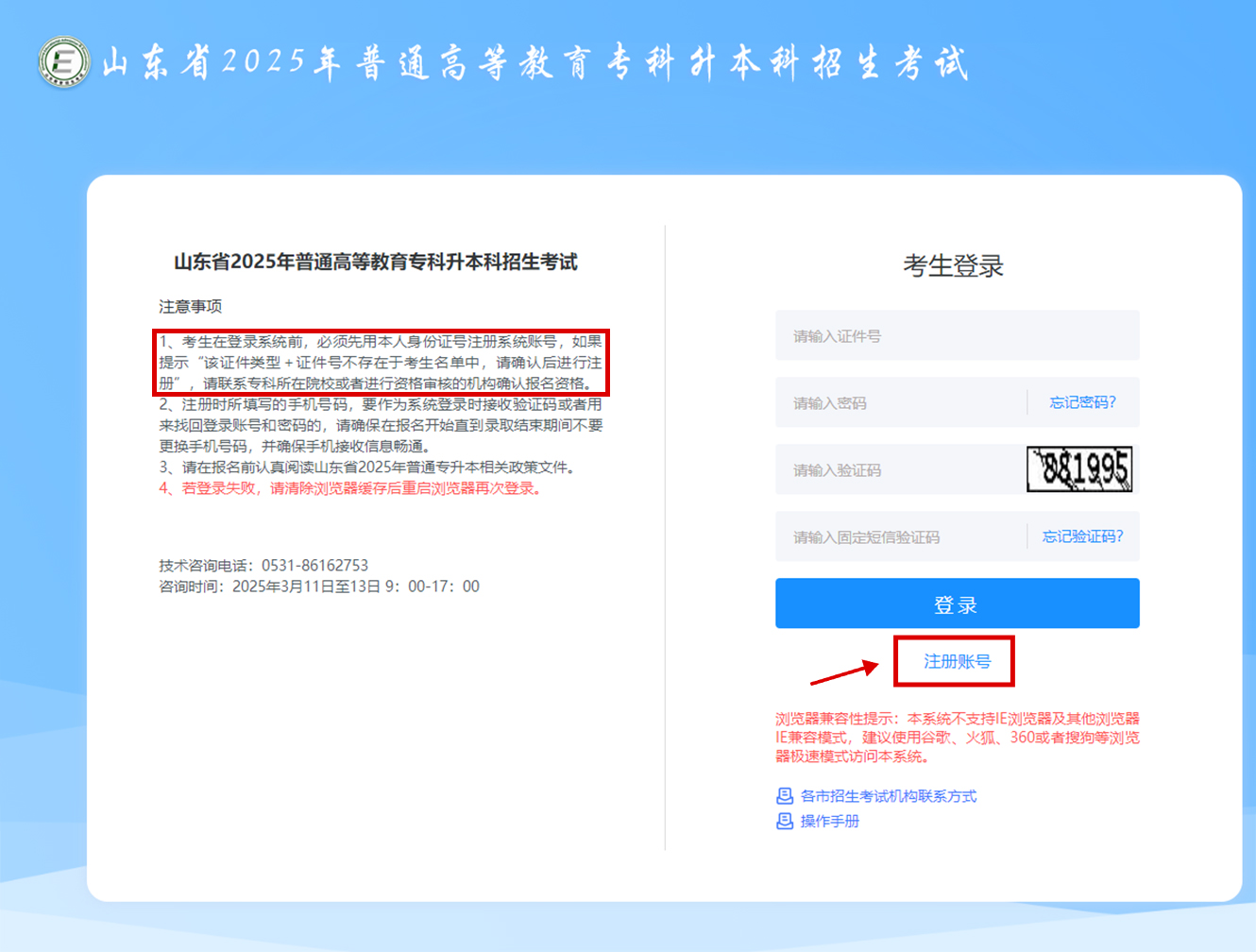The image size is (1256, 952).
Task: Click the 注册账号 link
Action: point(957,661)
